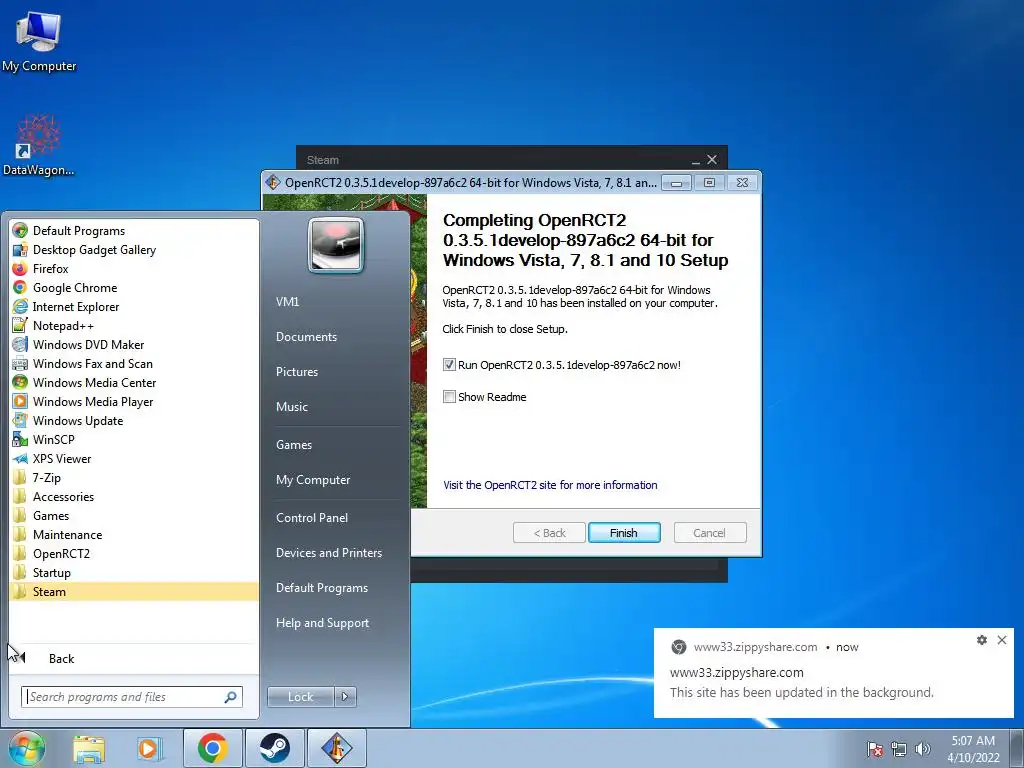This screenshot has height=768, width=1024.
Task: Expand the Games program folder
Action: 40,515
